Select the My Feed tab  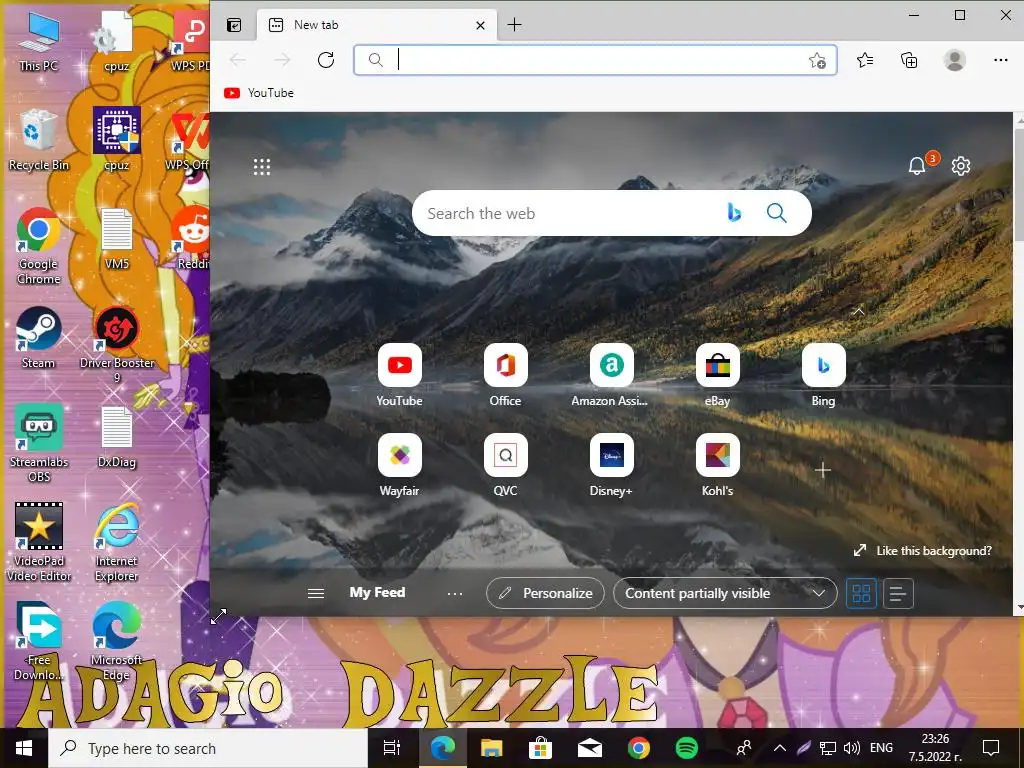[377, 592]
